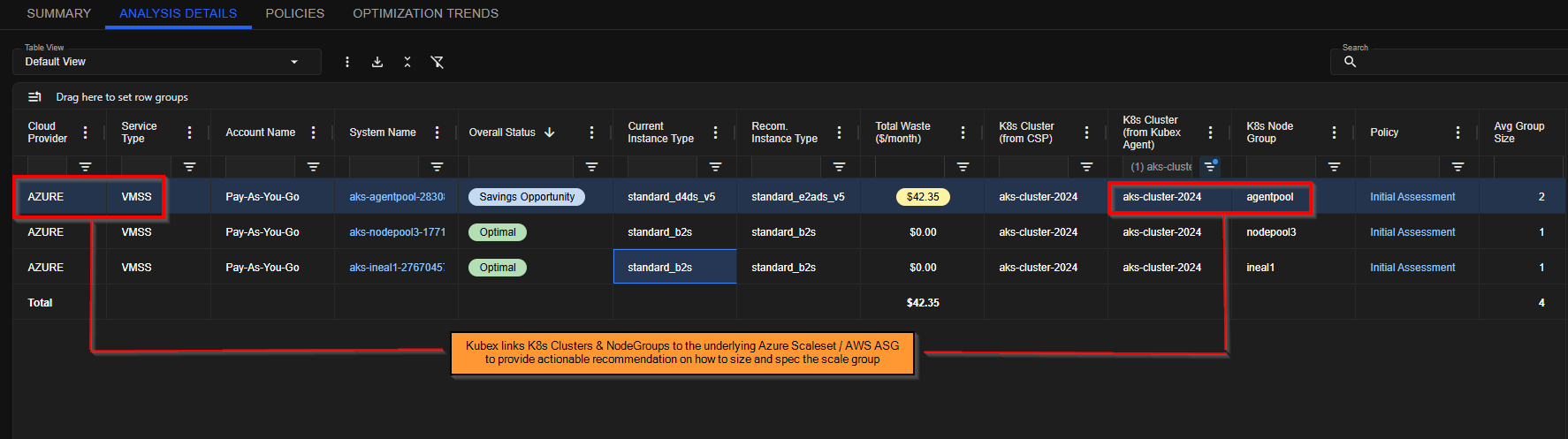This screenshot has width=1568, height=439.
Task: Open Current Instance Type column menu
Action: [x=715, y=132]
